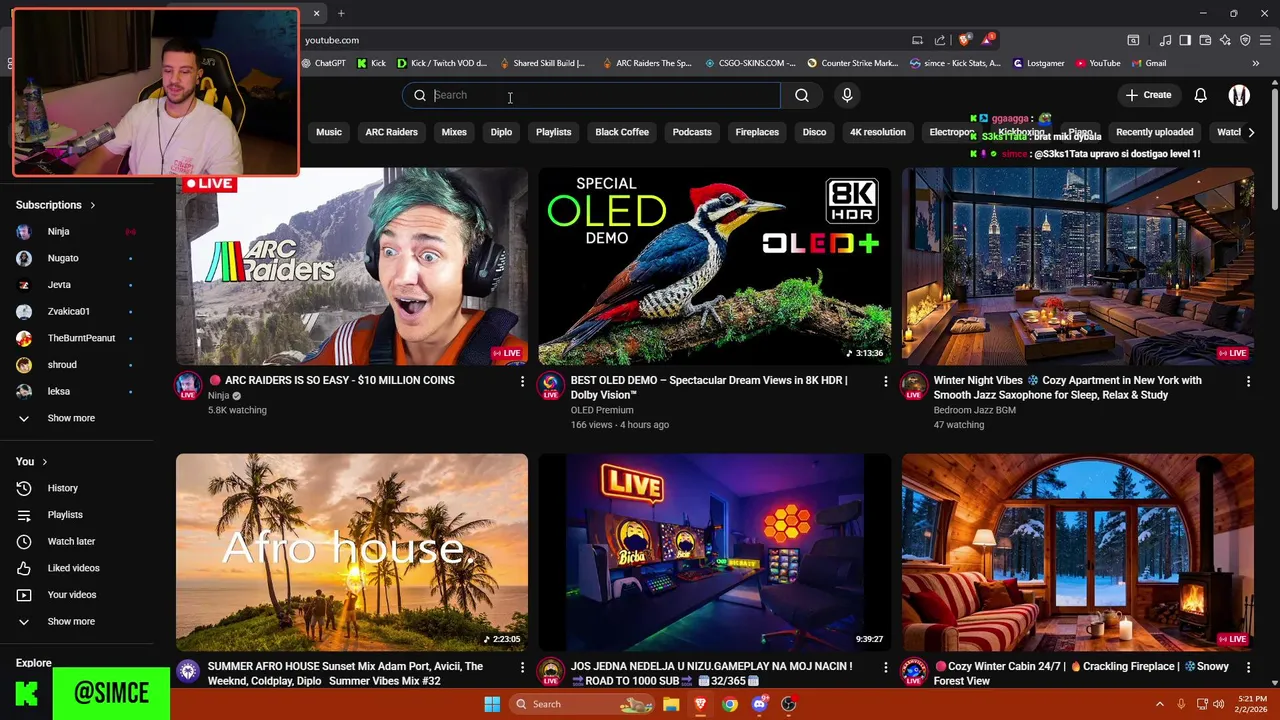Focus the YouTube search field
This screenshot has height=720, width=1280.
[591, 95]
